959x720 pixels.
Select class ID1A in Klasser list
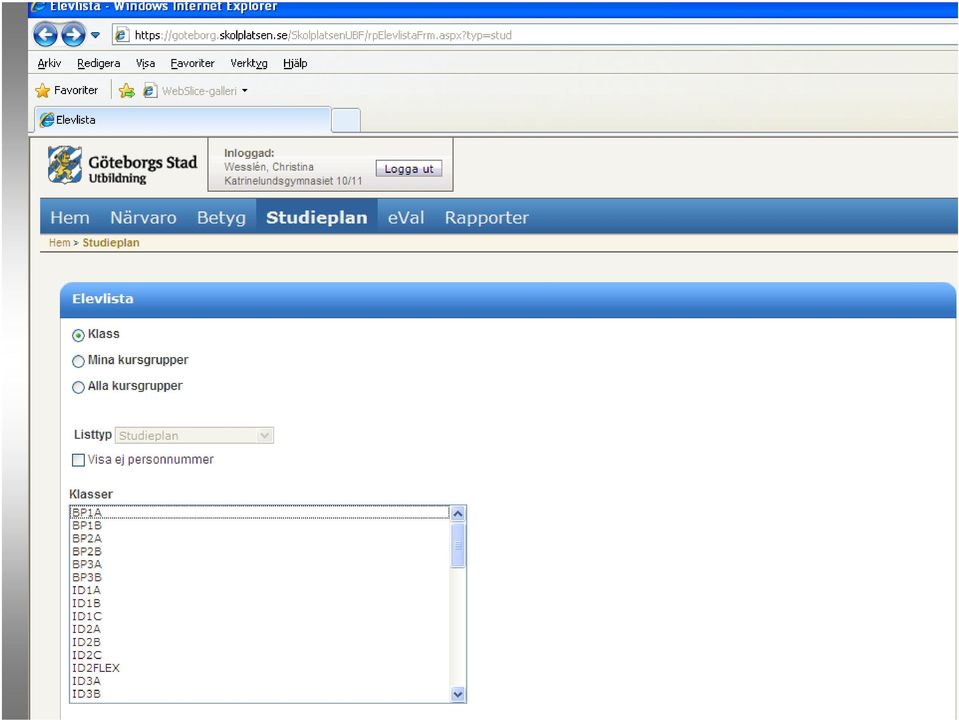click(260, 590)
